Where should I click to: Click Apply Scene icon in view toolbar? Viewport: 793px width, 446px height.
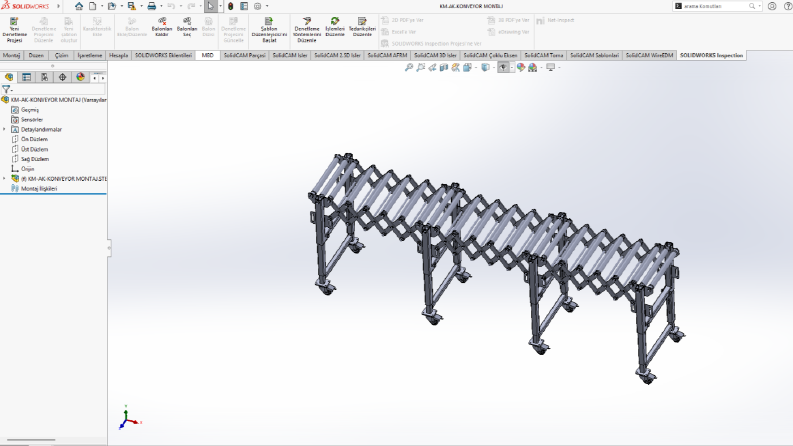tap(533, 67)
